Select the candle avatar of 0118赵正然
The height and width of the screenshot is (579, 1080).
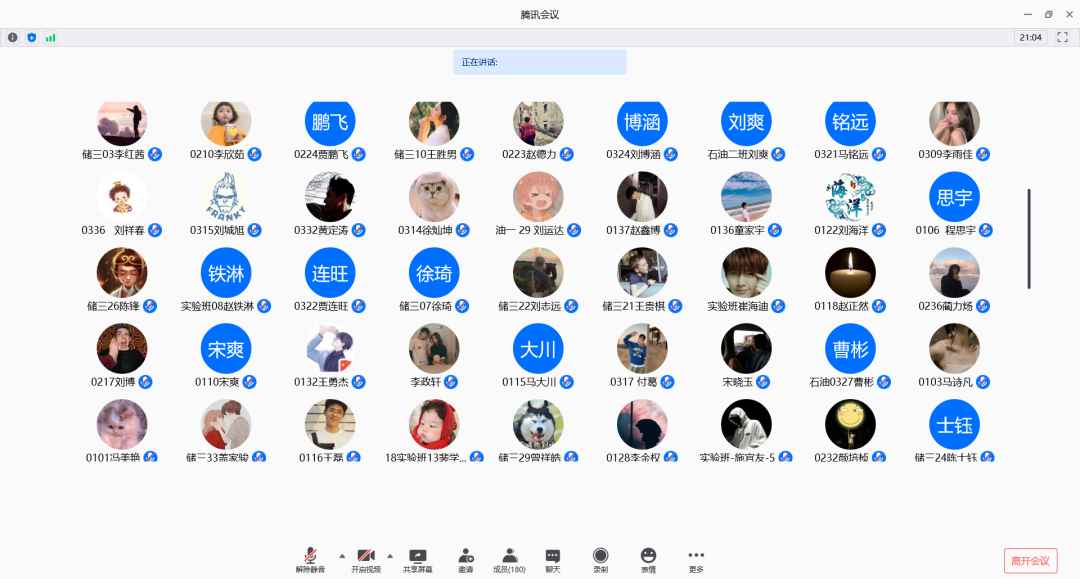point(850,273)
